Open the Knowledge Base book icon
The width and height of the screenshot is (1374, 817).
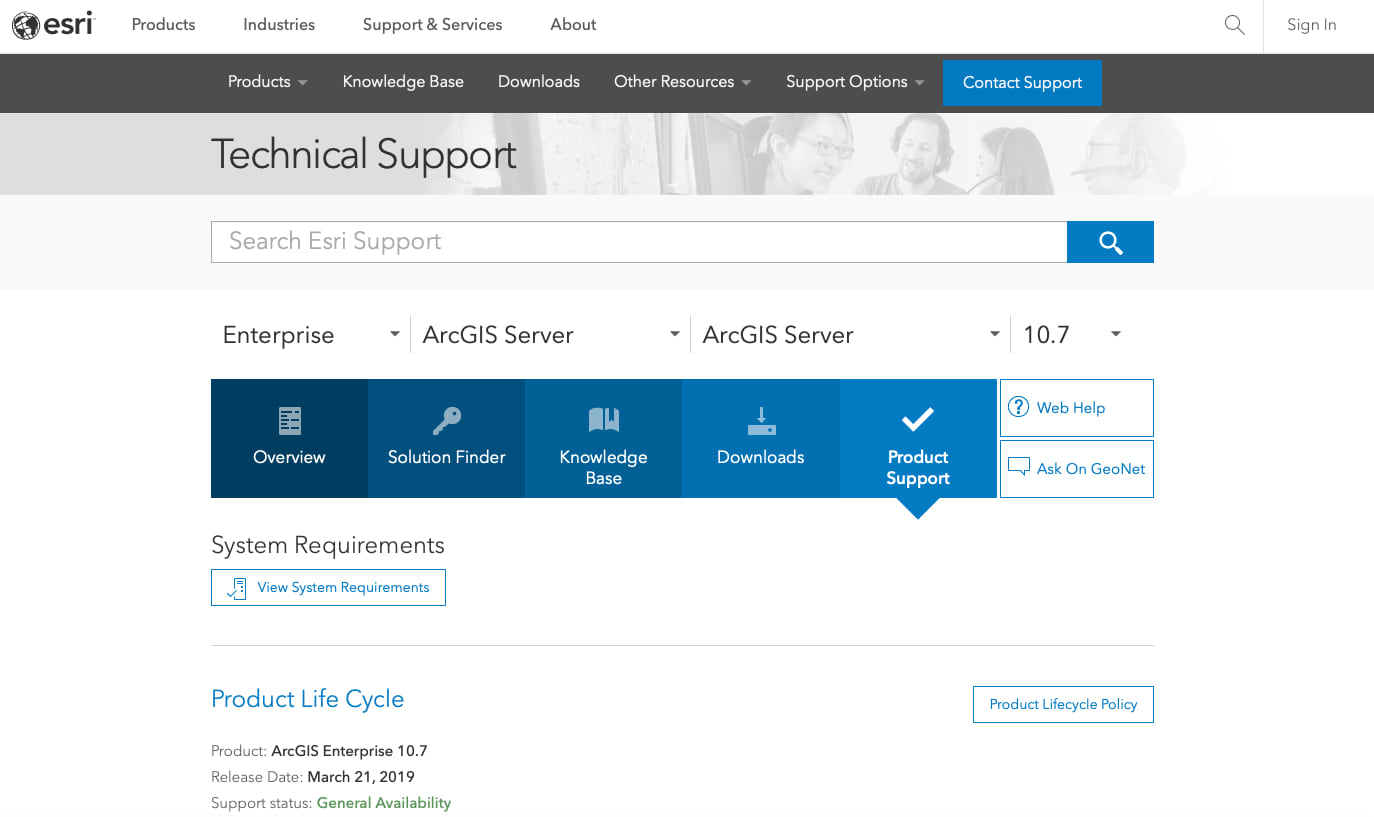click(x=603, y=420)
